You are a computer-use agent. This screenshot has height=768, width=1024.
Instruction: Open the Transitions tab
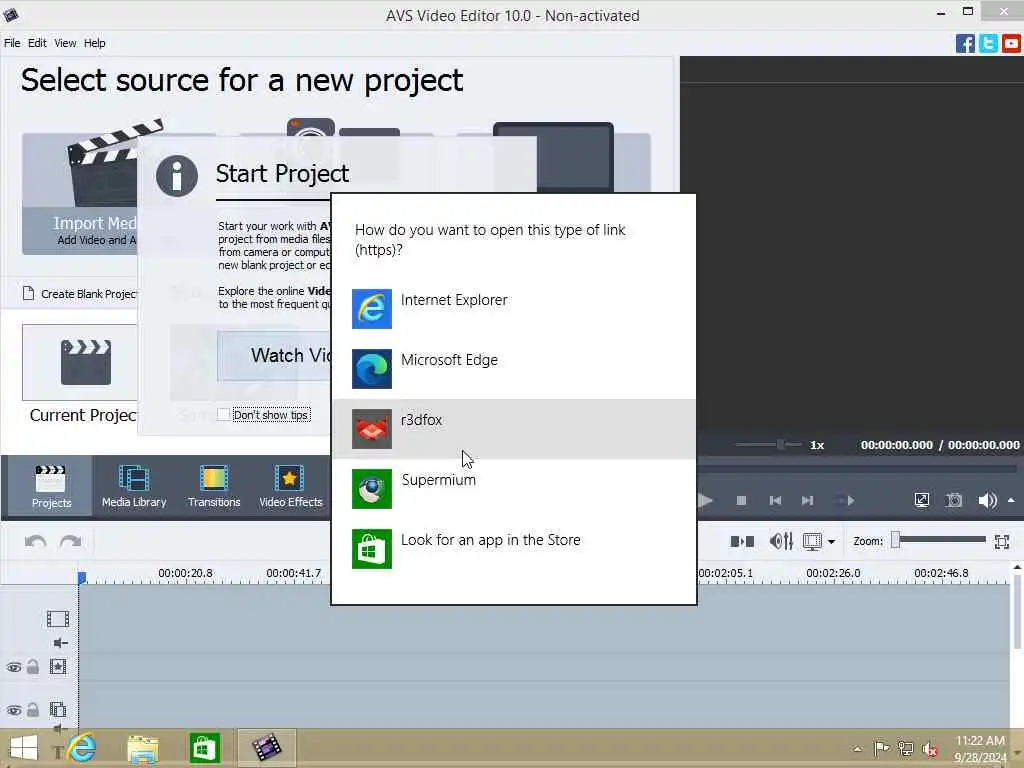(214, 487)
